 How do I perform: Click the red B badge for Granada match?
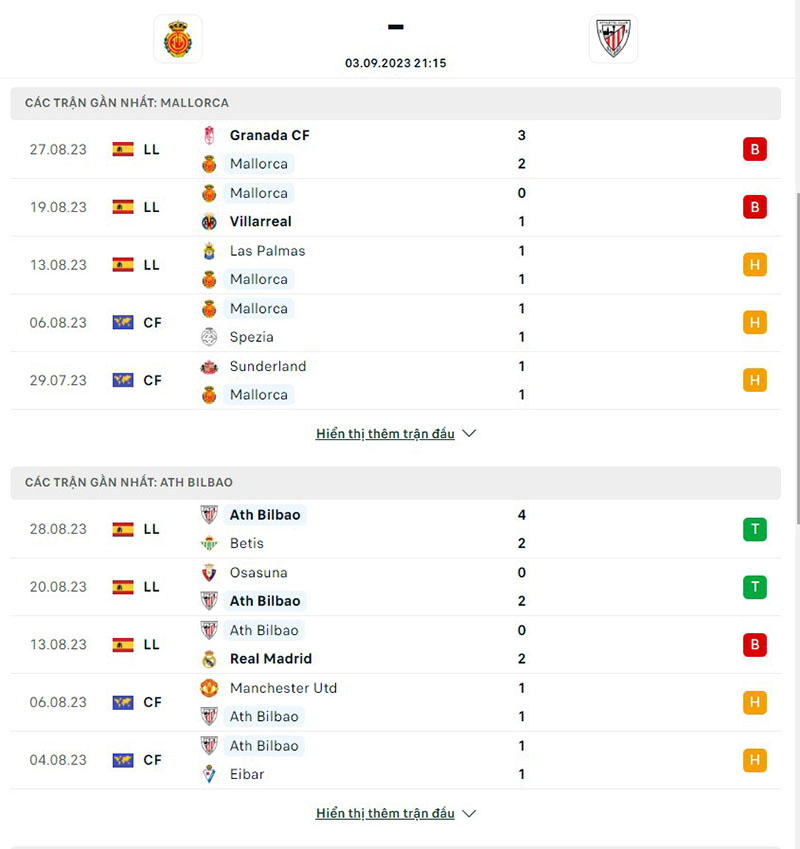pyautogui.click(x=754, y=150)
